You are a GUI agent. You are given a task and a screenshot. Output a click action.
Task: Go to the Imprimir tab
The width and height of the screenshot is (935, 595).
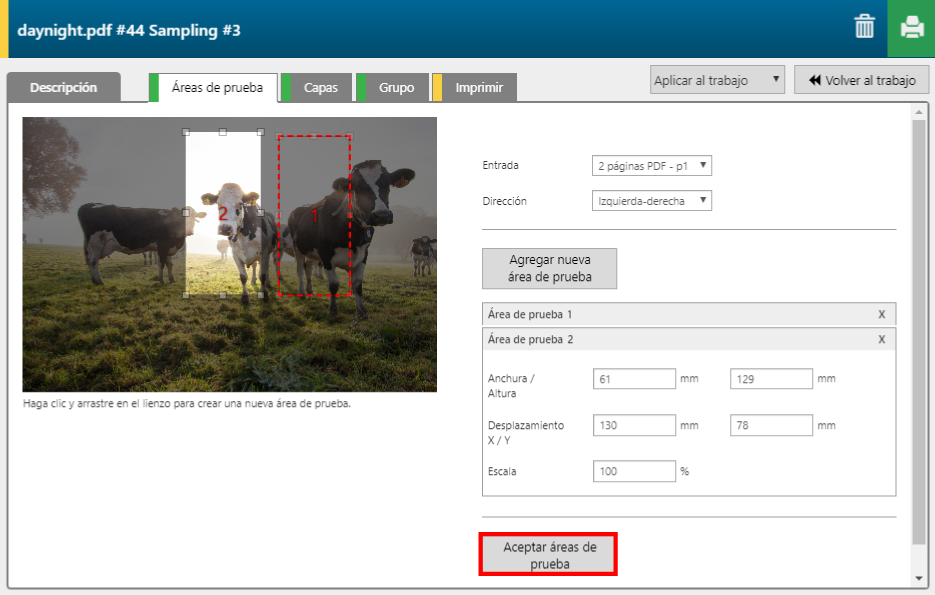click(479, 88)
